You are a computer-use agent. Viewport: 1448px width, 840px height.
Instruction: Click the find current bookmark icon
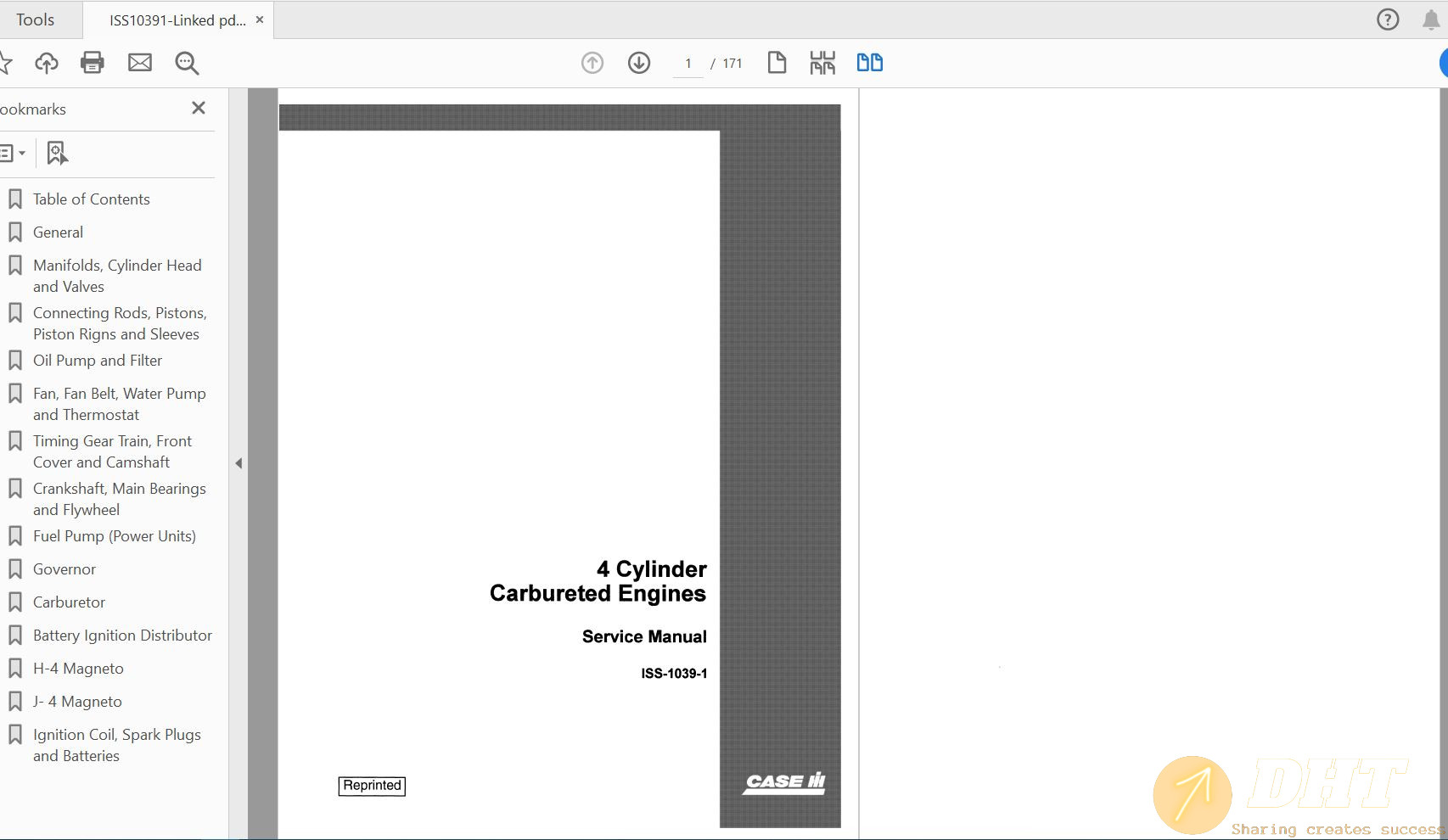(x=57, y=154)
